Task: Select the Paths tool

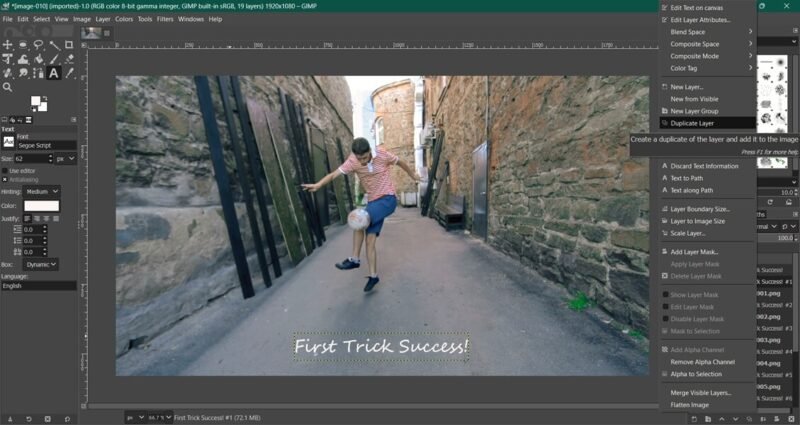Action: pyautogui.click(x=38, y=73)
